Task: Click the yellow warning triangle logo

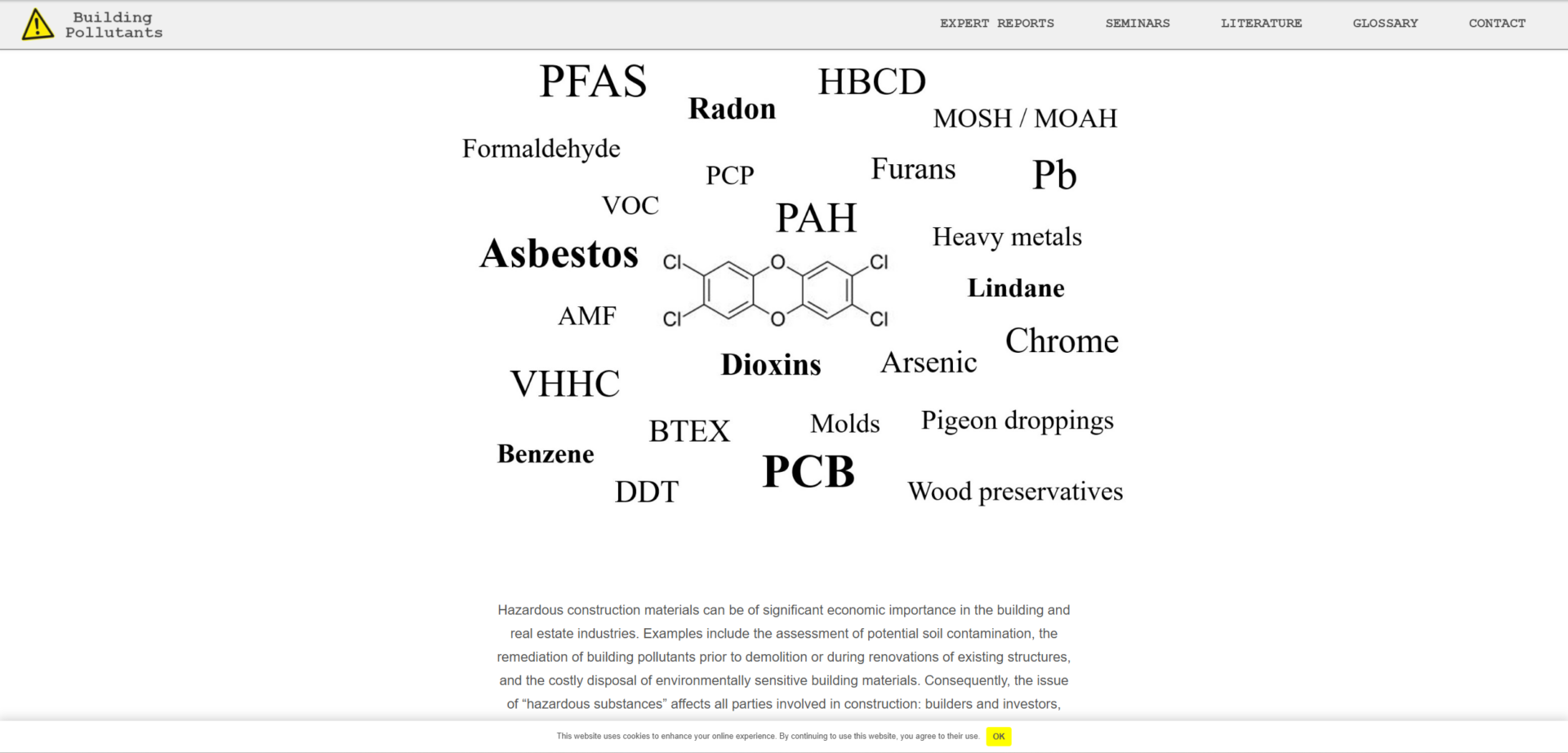Action: (38, 25)
